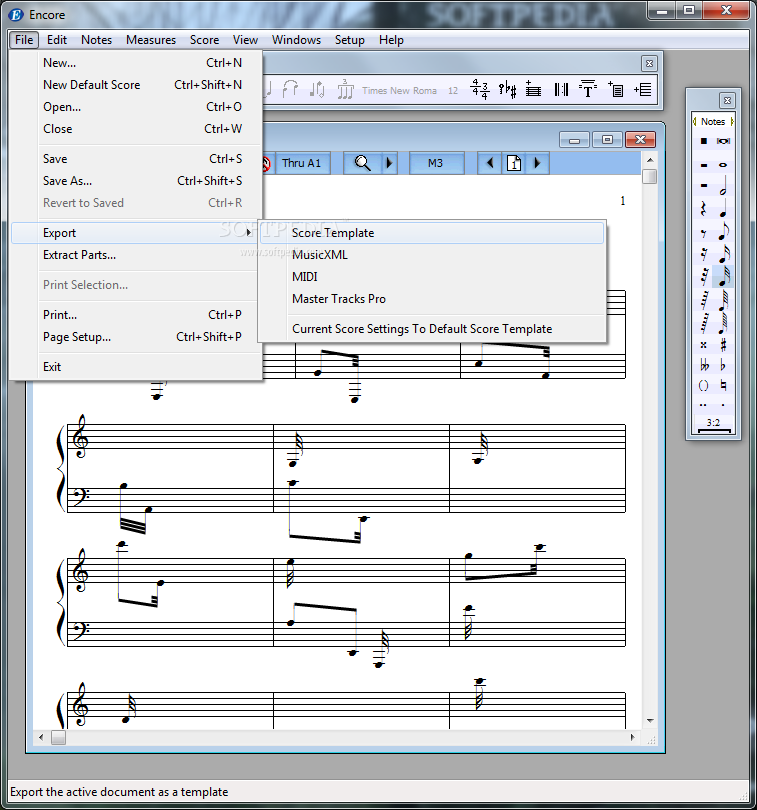Click the add page toolbar icon
The height and width of the screenshot is (810, 757).
pos(615,89)
